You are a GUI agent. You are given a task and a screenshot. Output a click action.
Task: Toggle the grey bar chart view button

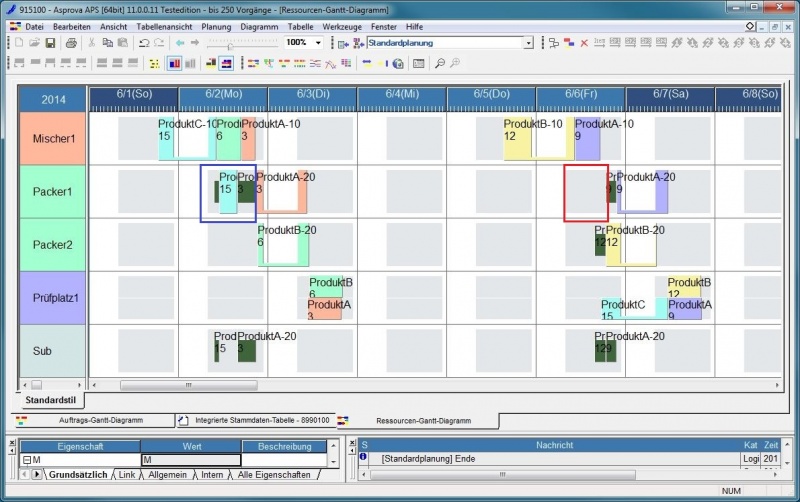(x=190, y=63)
